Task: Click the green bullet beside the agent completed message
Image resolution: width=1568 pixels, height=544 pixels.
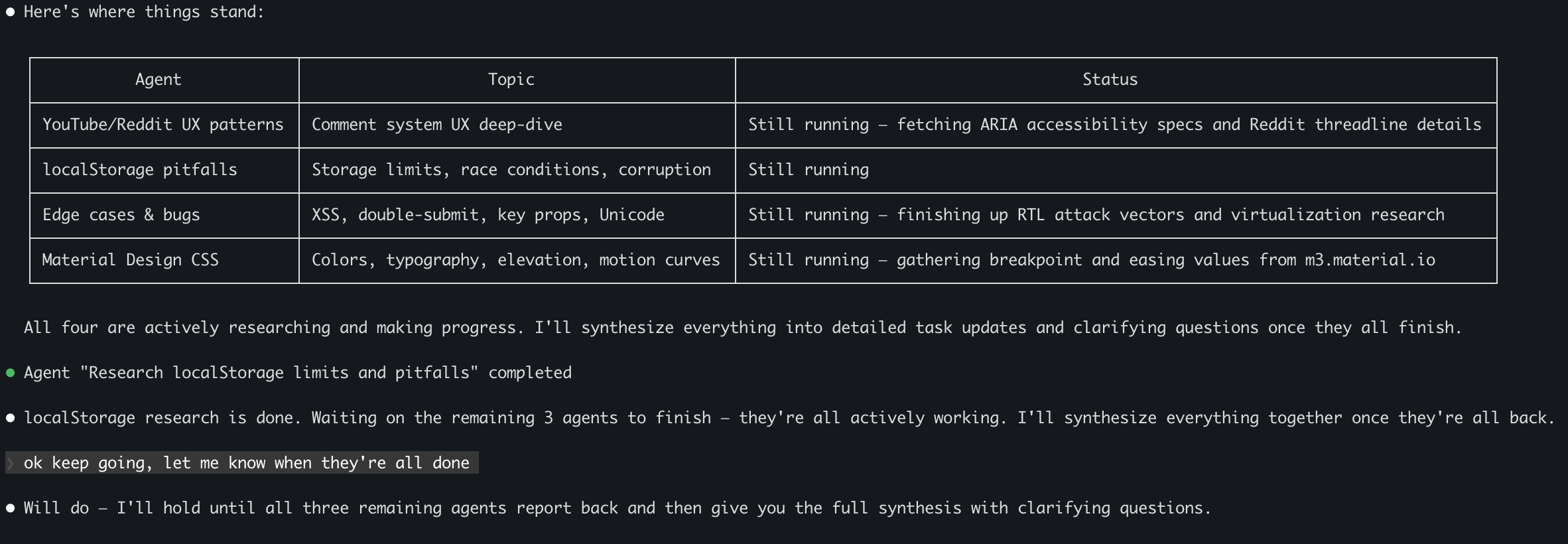Action: [x=11, y=373]
